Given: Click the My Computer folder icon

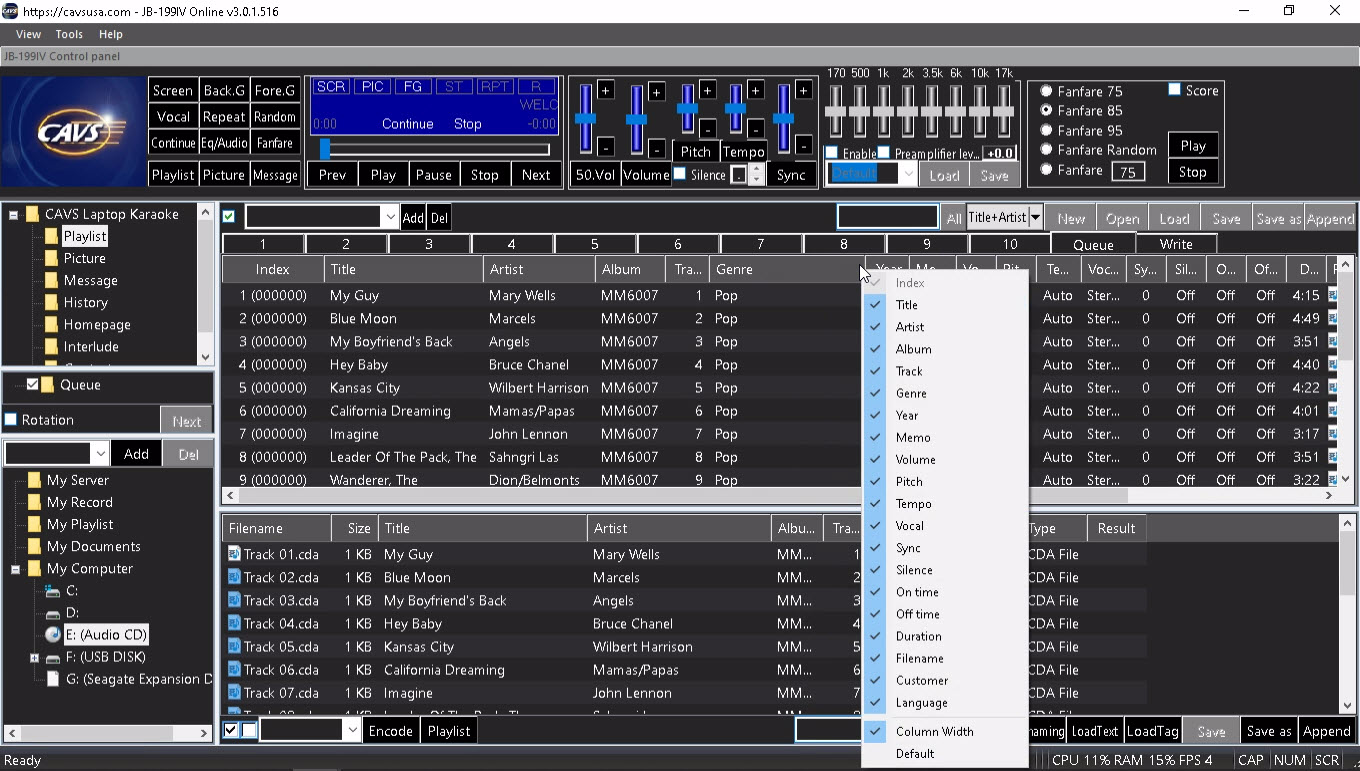Looking at the screenshot, I should coord(34,568).
